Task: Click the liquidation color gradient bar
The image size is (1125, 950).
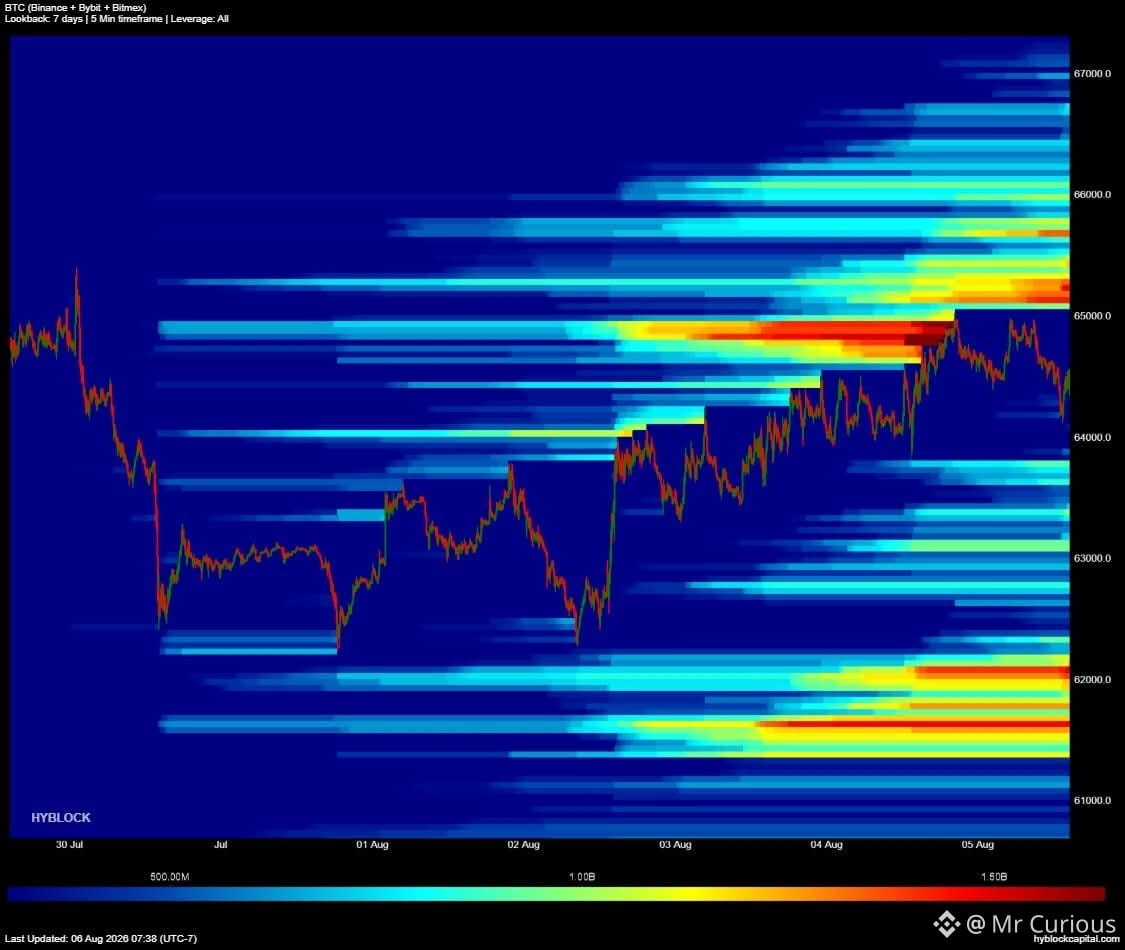Action: click(x=557, y=894)
